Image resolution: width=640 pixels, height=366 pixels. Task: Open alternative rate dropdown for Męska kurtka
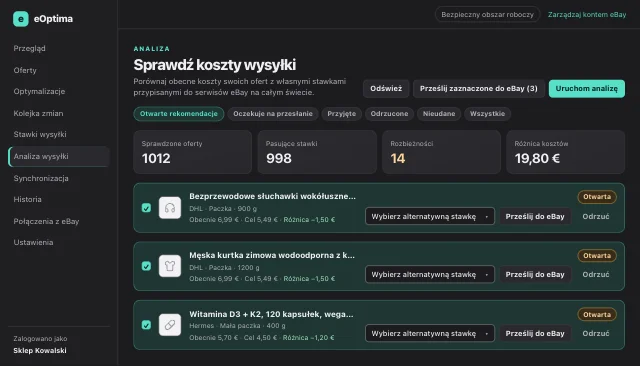coord(430,275)
